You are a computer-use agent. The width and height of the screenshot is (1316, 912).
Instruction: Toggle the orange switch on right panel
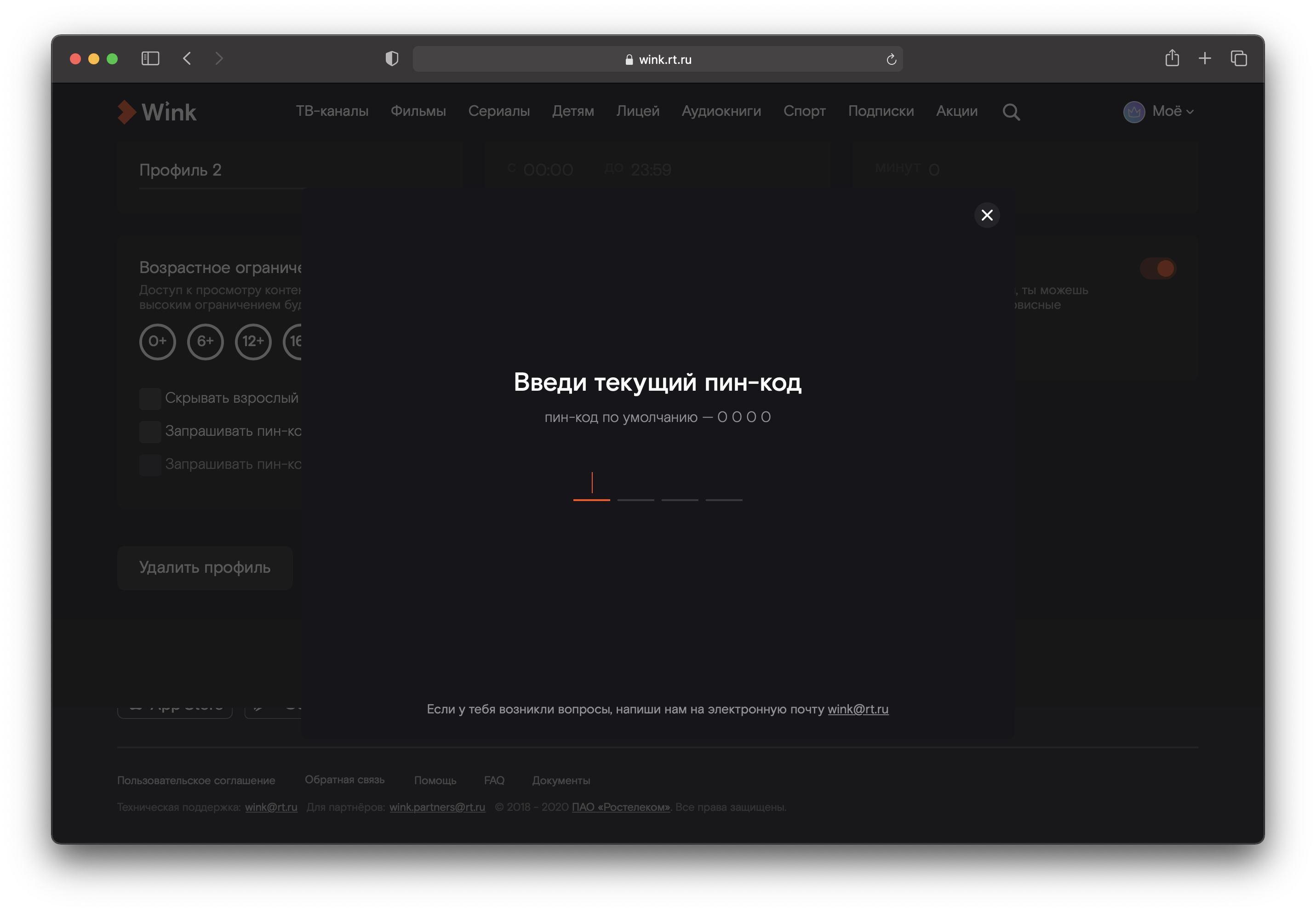coord(1158,268)
